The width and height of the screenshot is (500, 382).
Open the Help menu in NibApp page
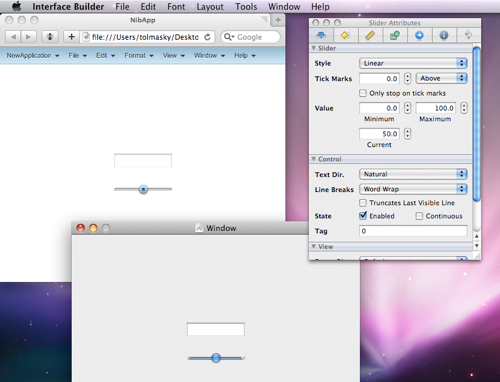point(245,55)
